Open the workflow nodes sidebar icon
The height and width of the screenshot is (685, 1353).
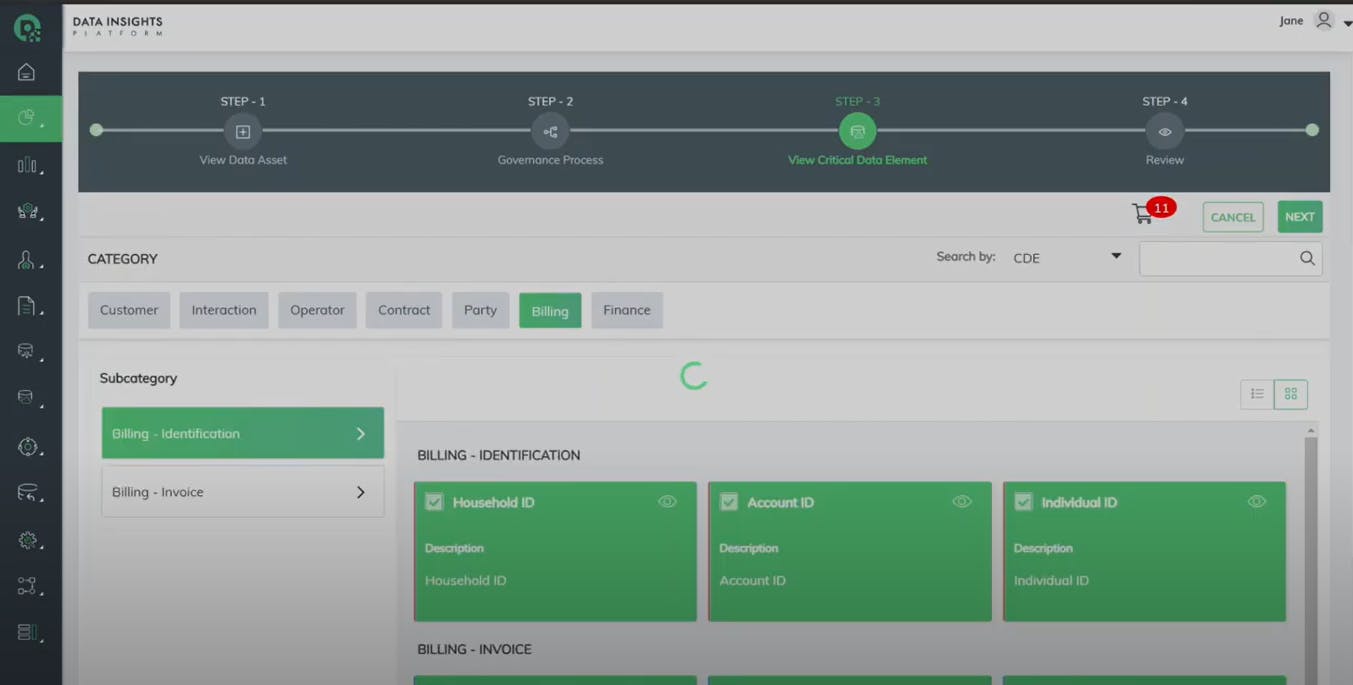(x=27, y=586)
